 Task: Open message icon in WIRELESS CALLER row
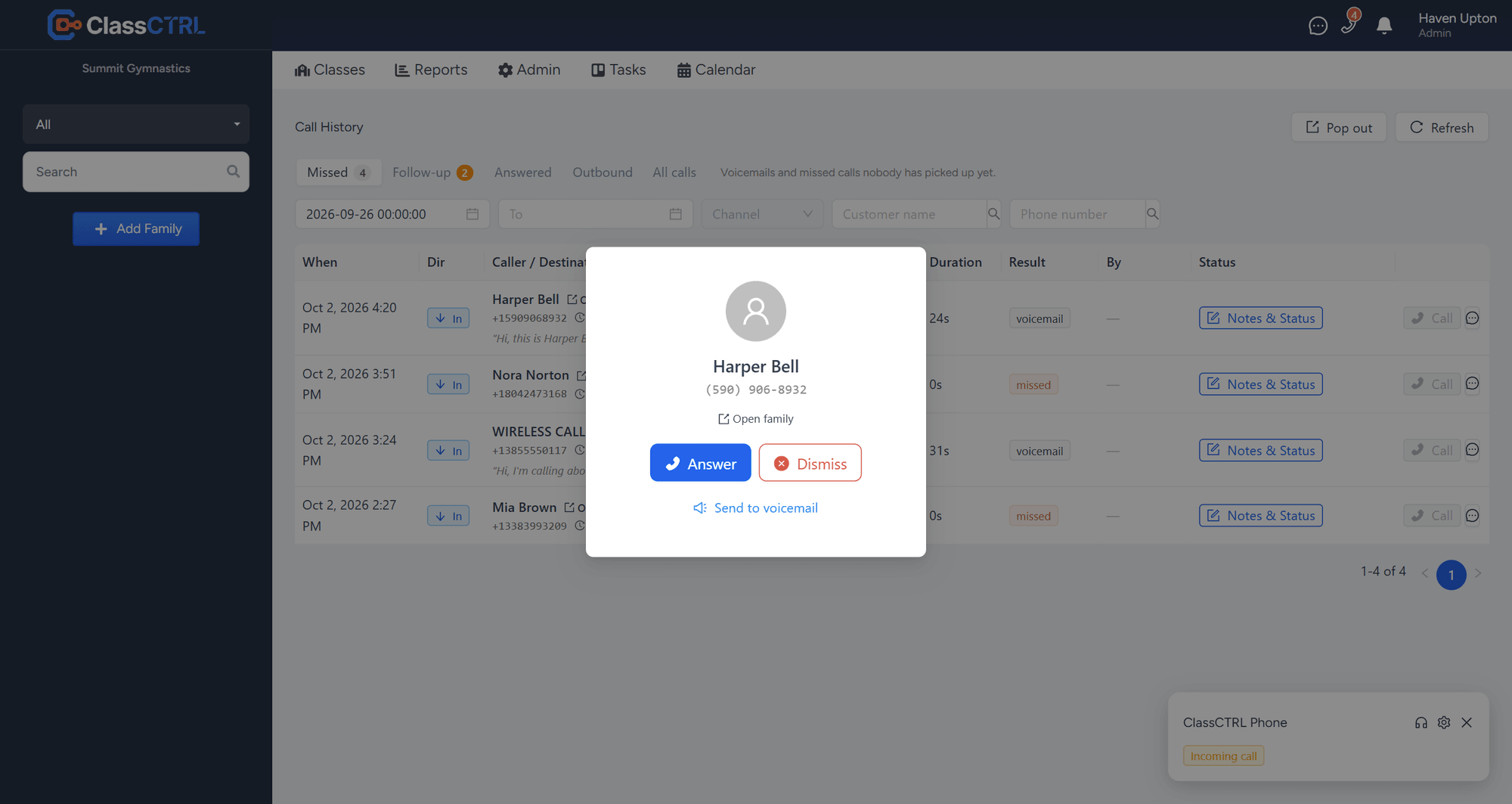click(x=1472, y=450)
